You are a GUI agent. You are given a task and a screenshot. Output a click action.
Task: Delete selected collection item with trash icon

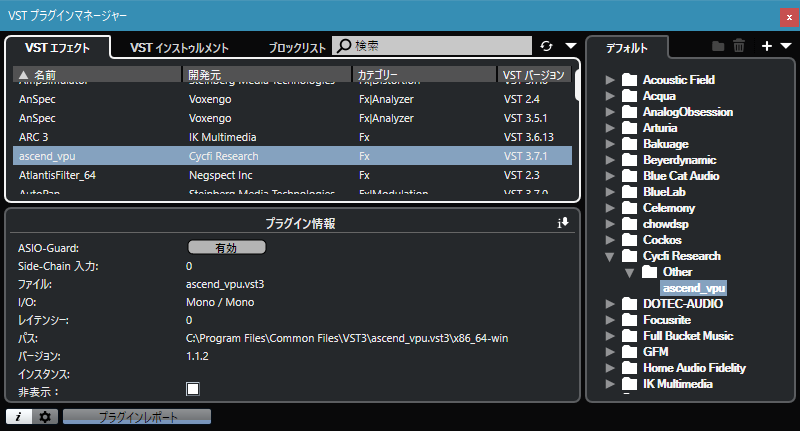(739, 46)
